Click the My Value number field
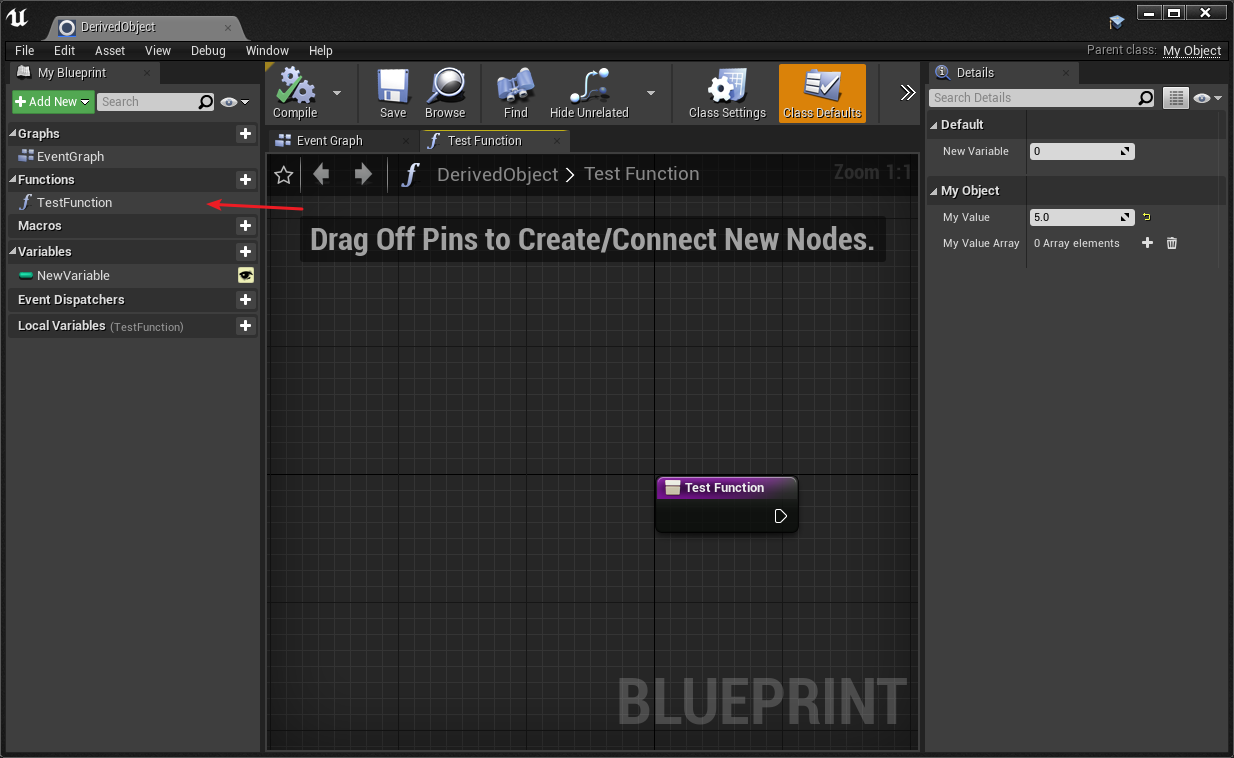The width and height of the screenshot is (1234, 758). pyautogui.click(x=1082, y=217)
